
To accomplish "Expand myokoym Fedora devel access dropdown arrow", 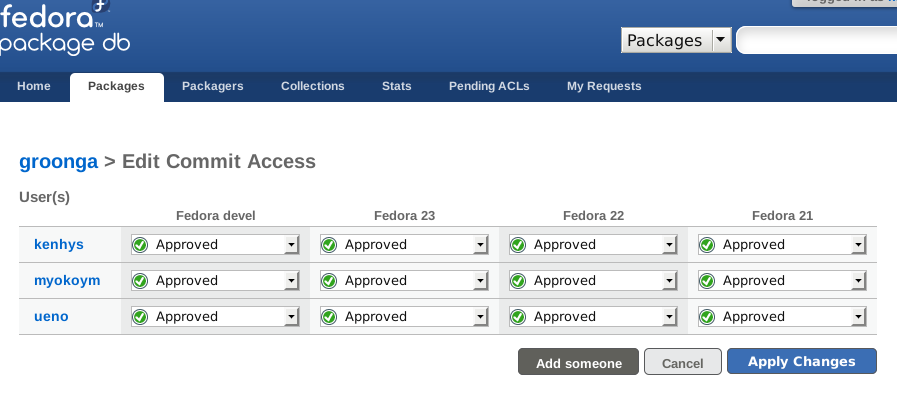I will [292, 281].
